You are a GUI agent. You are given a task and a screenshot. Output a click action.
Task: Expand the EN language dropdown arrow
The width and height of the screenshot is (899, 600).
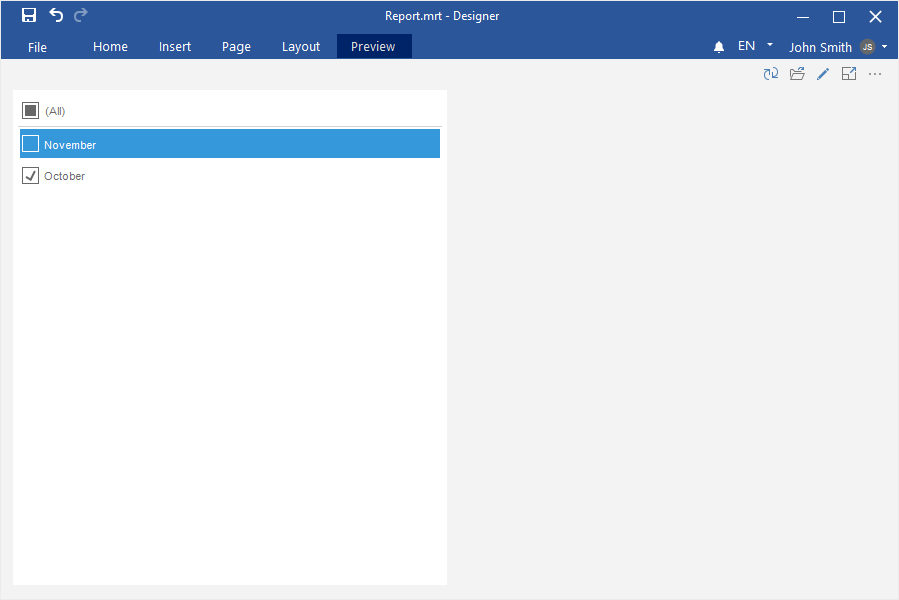[770, 45]
